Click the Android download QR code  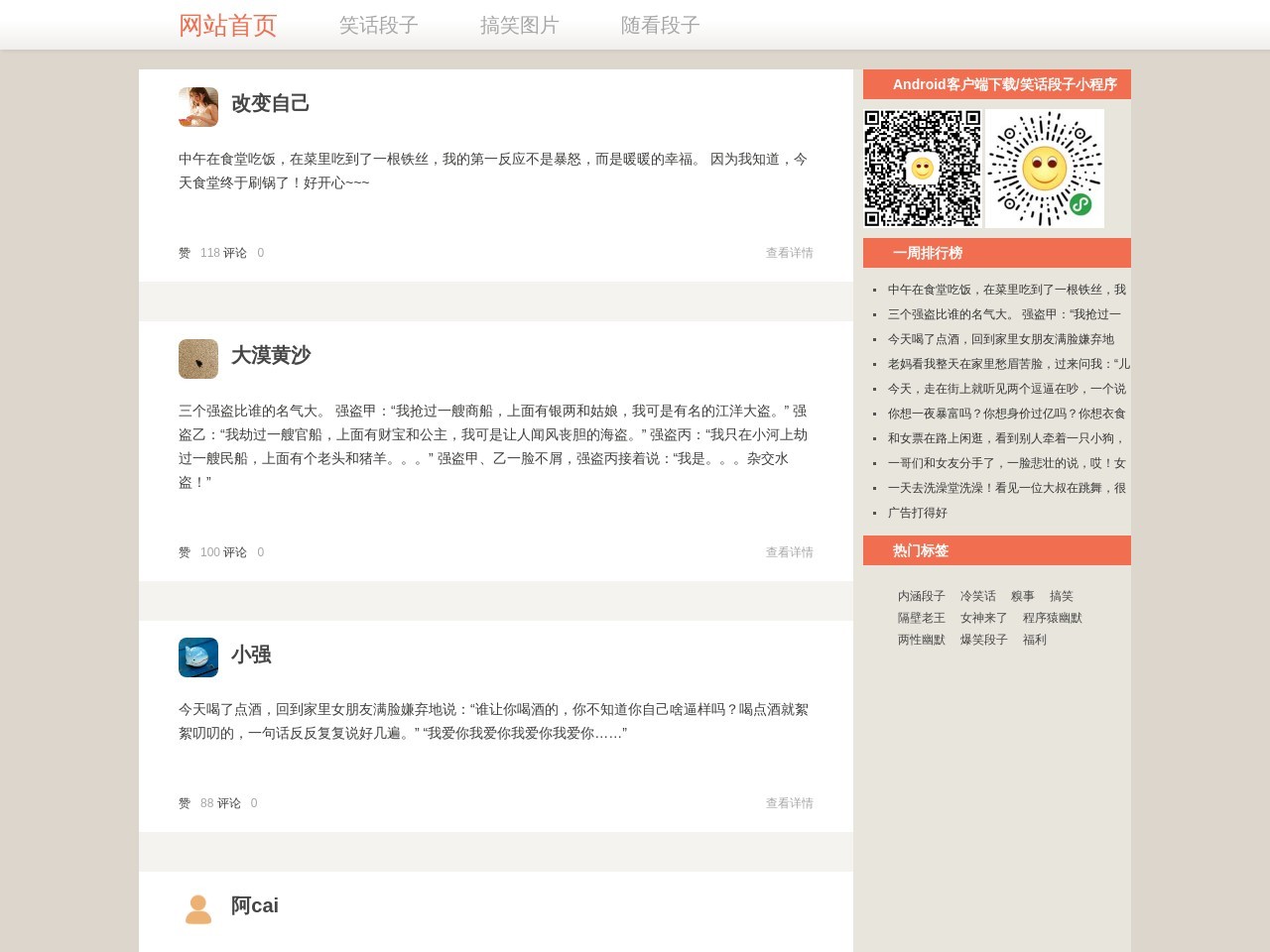tap(922, 169)
